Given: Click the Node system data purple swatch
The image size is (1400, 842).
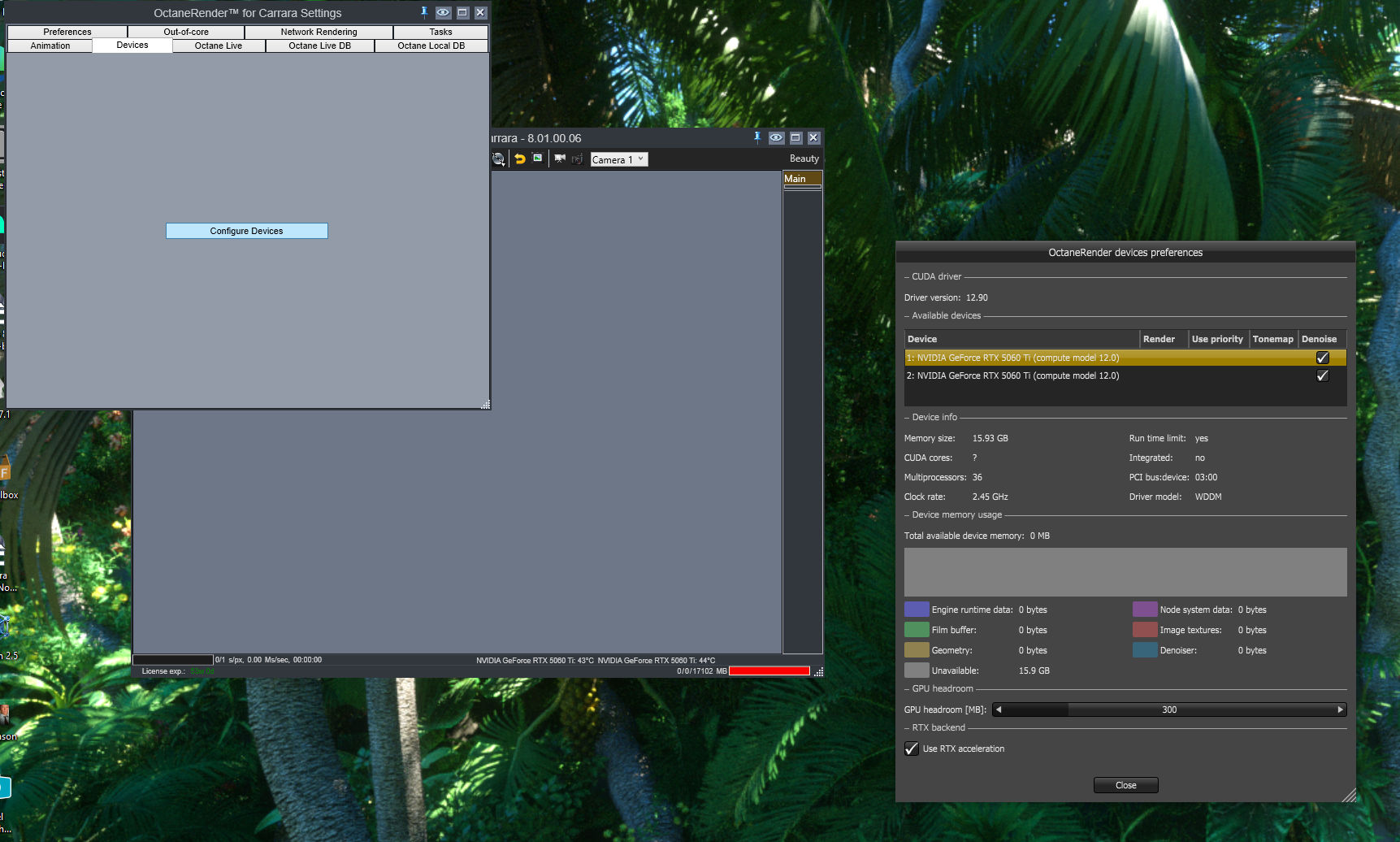Looking at the screenshot, I should 1145,610.
